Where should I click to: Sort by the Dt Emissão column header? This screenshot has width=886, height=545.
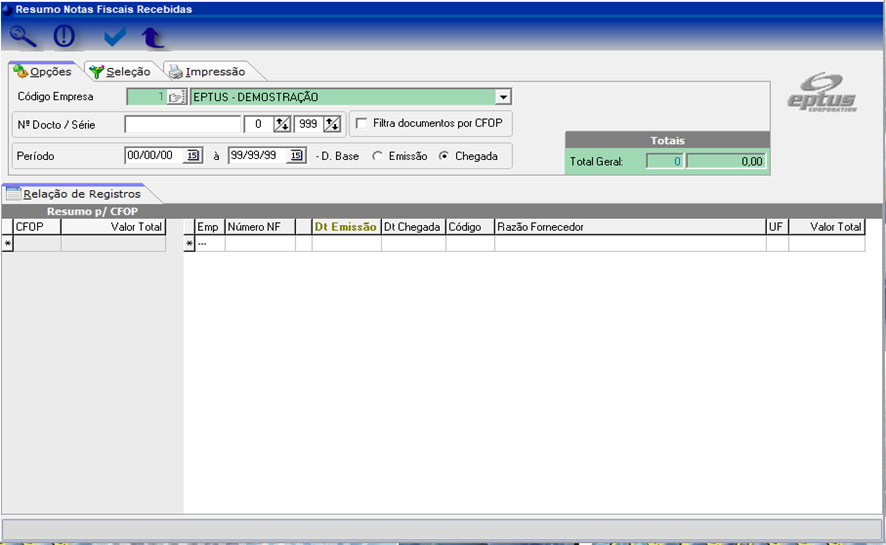(345, 227)
